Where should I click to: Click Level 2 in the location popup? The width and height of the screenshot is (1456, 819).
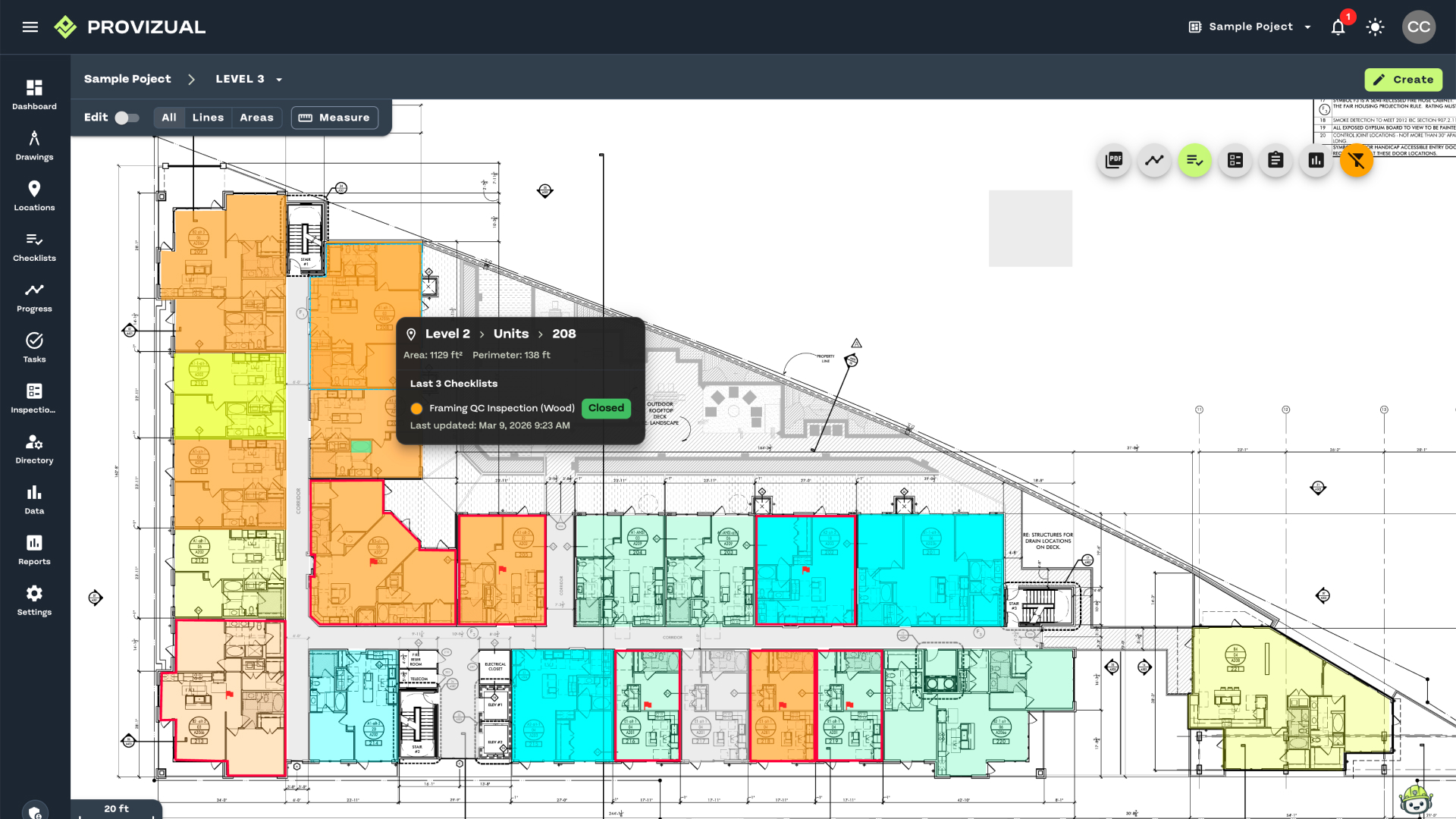coord(447,334)
